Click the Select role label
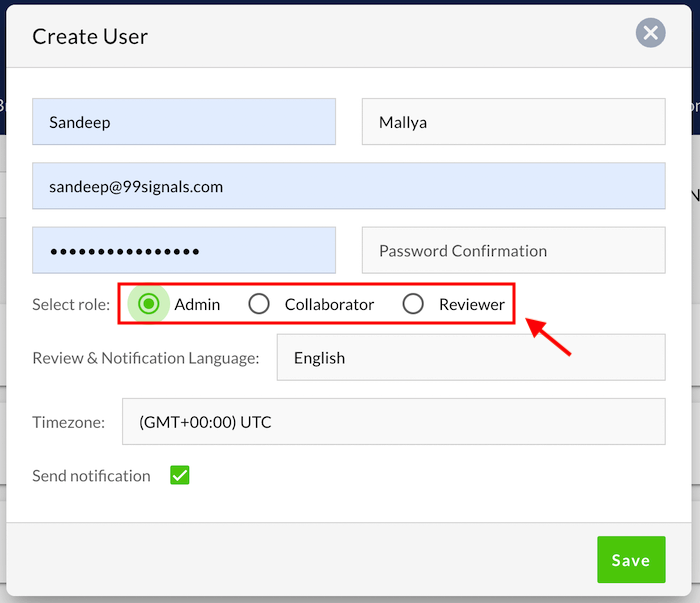 pos(71,304)
